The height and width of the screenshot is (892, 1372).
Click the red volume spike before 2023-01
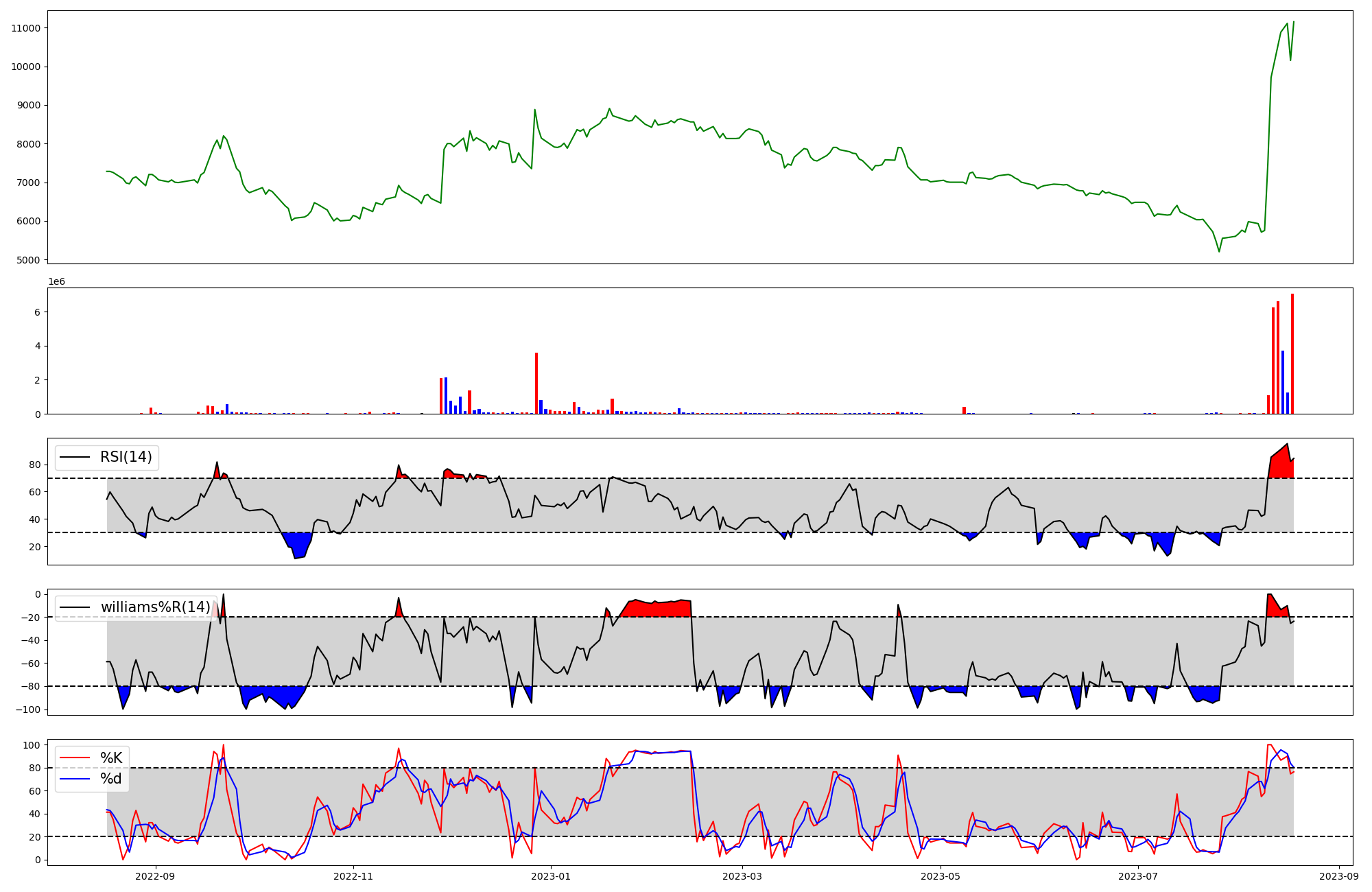(536, 383)
